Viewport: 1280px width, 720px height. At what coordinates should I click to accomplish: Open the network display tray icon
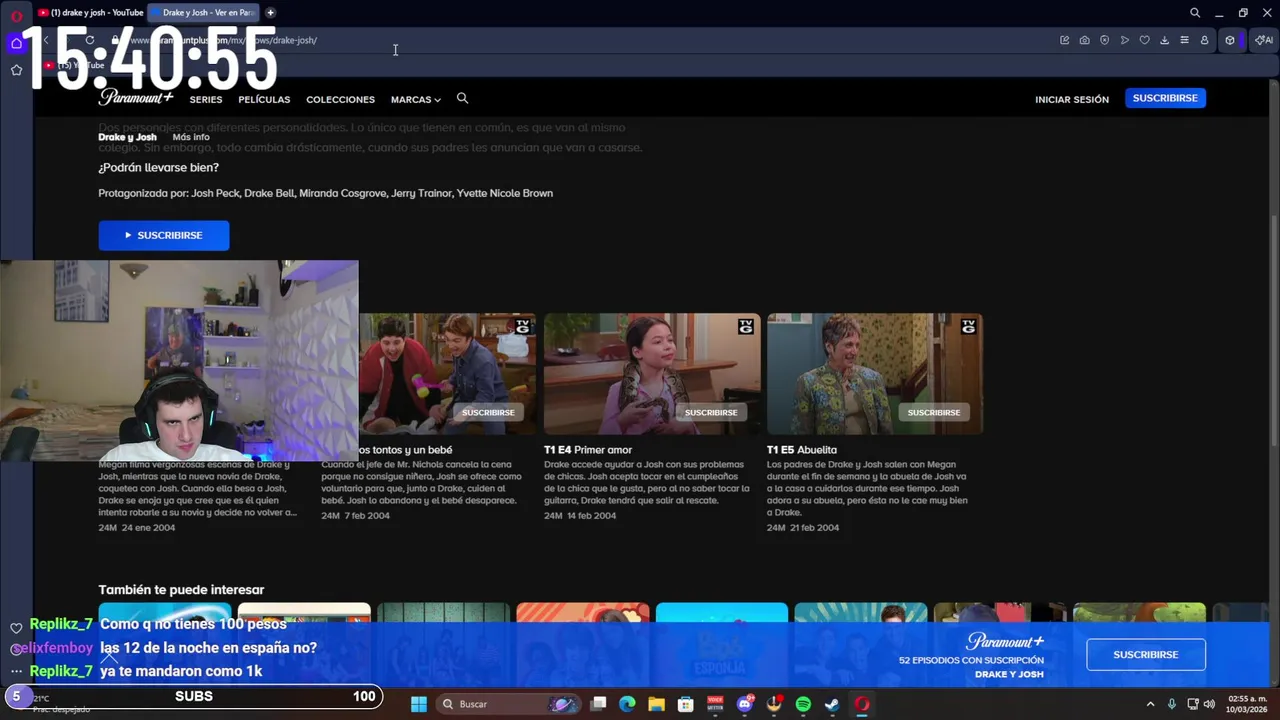(1192, 704)
